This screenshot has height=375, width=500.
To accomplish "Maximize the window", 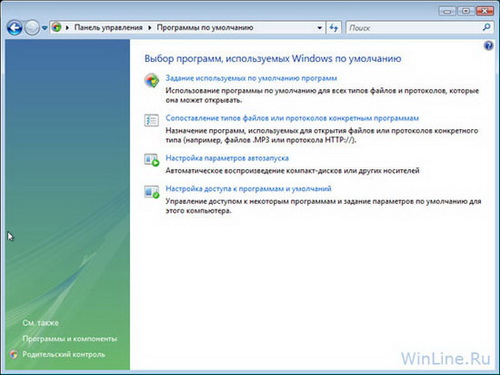I will 466,11.
